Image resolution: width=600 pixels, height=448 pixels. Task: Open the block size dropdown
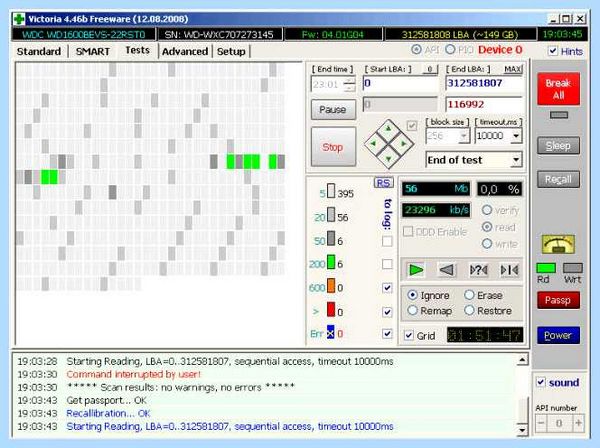click(448, 136)
